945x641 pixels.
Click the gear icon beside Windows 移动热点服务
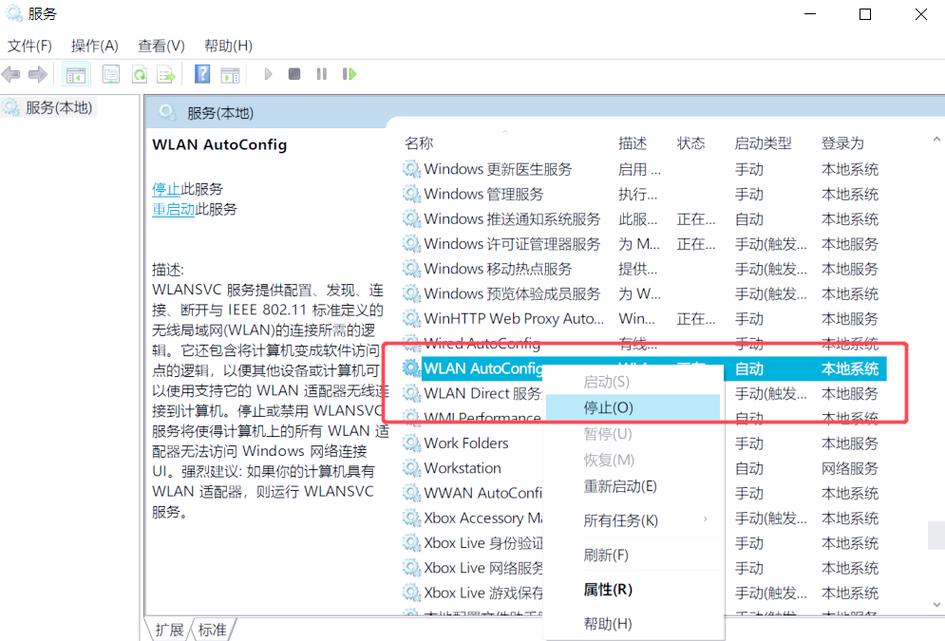pyautogui.click(x=412, y=269)
